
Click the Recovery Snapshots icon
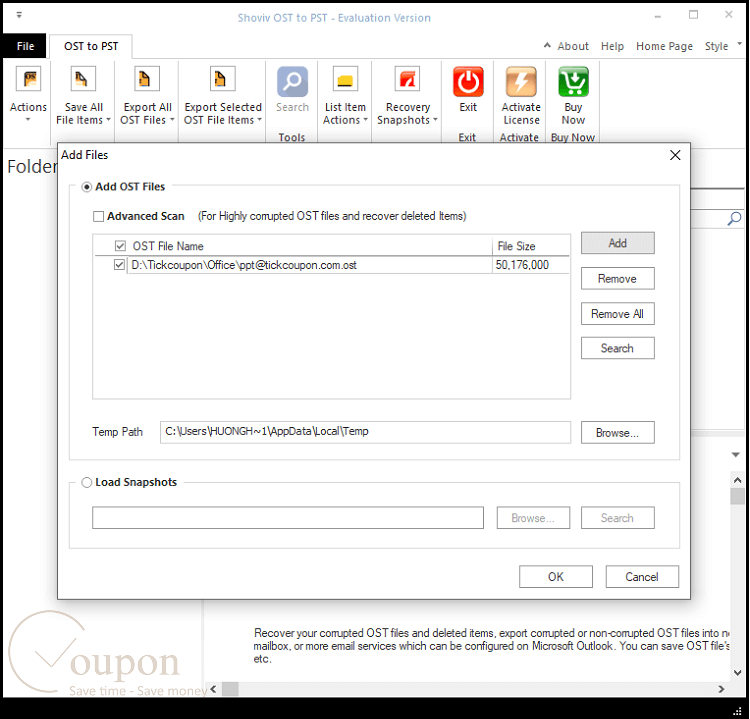[x=408, y=79]
